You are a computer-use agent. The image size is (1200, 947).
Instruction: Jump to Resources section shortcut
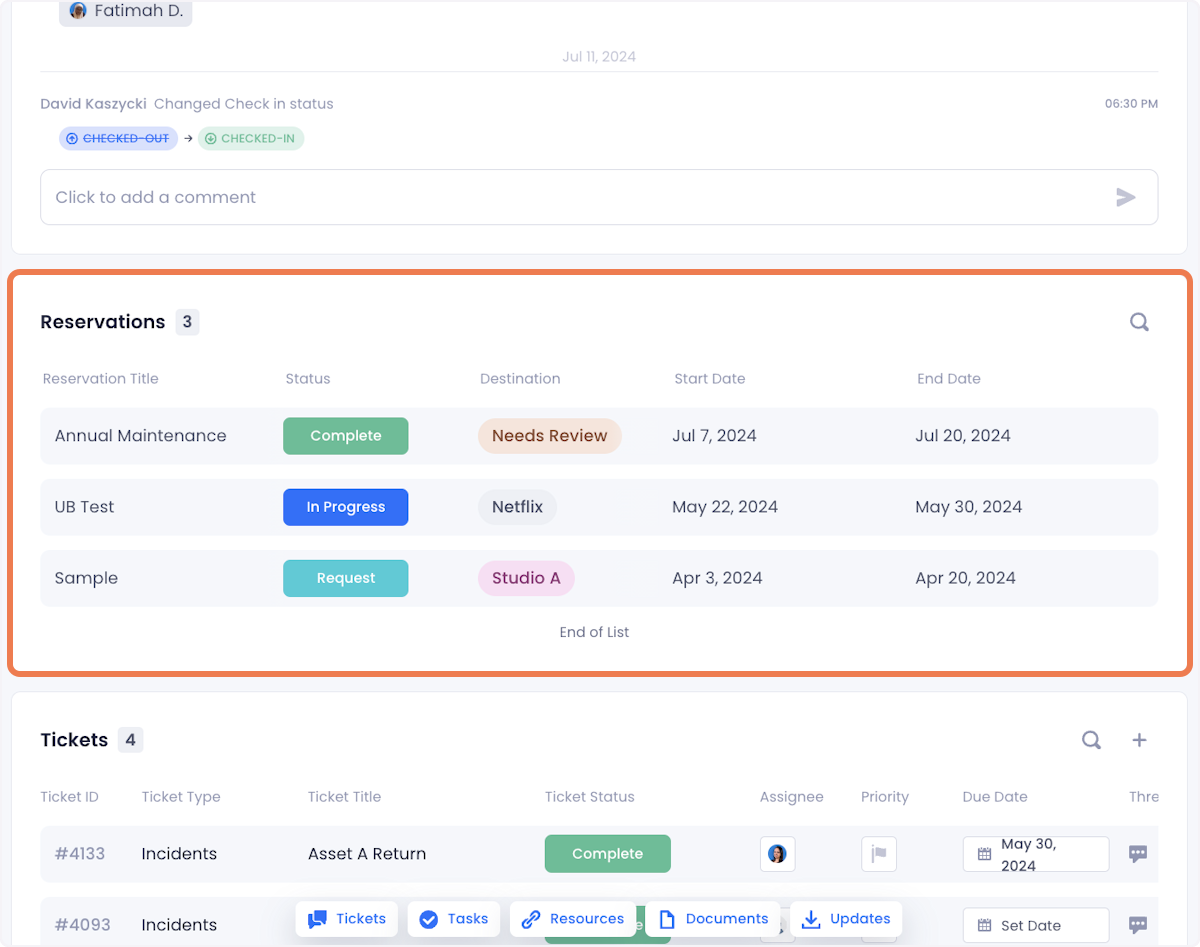tap(573, 919)
